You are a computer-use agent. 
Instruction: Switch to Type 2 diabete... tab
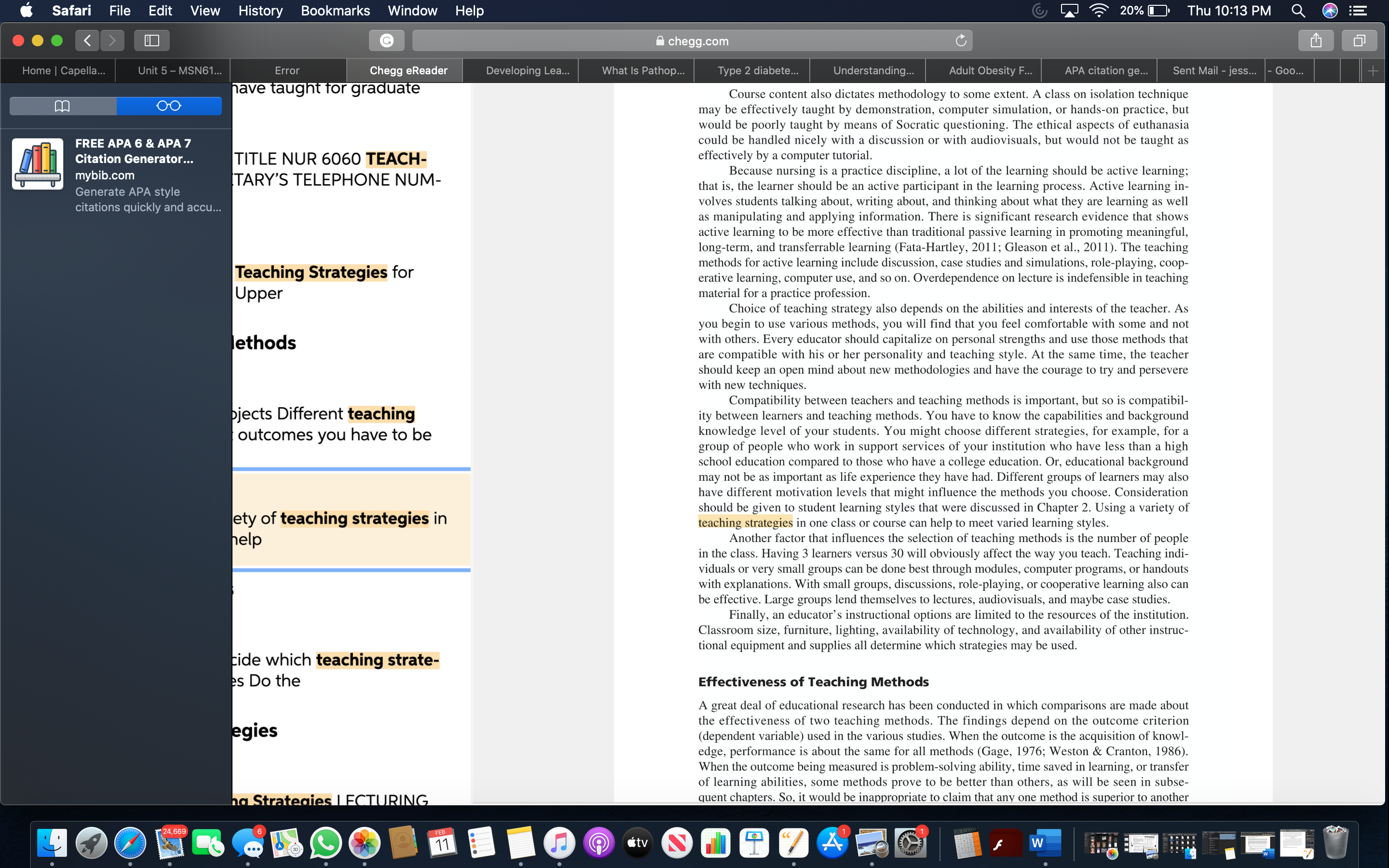(x=752, y=70)
